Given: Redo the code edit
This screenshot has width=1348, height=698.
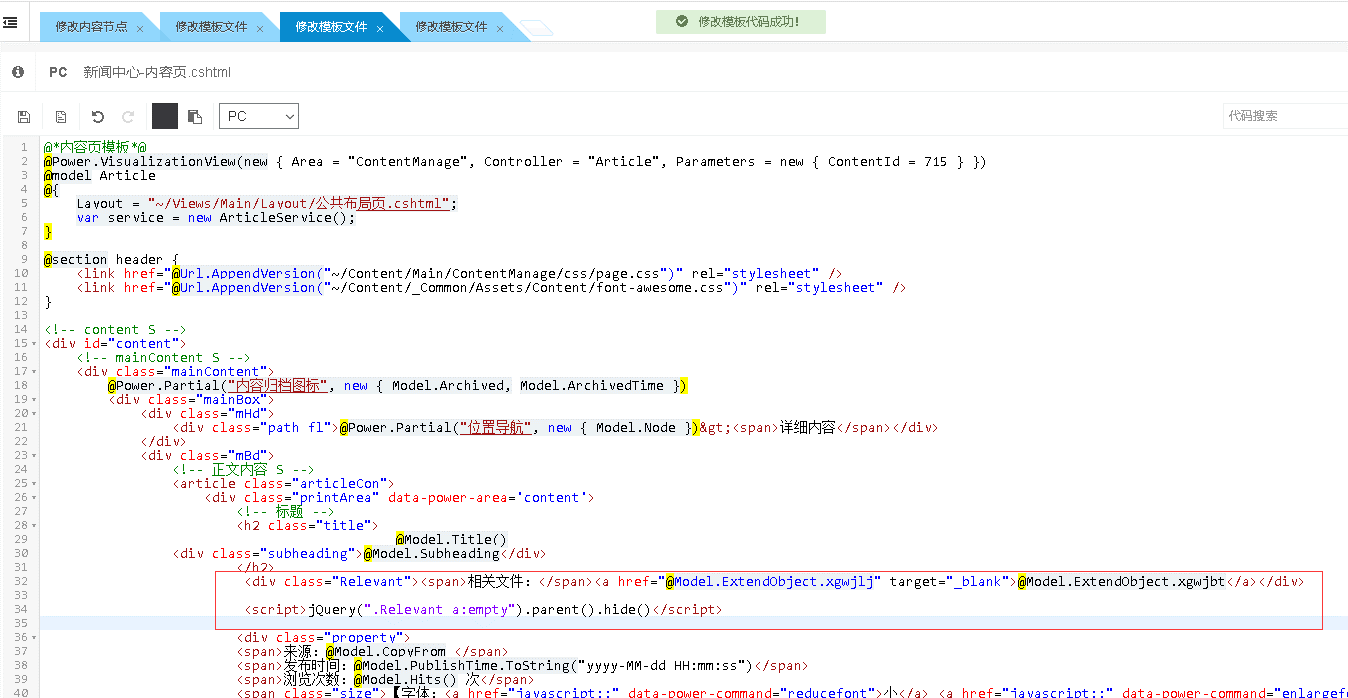Looking at the screenshot, I should pos(128,117).
